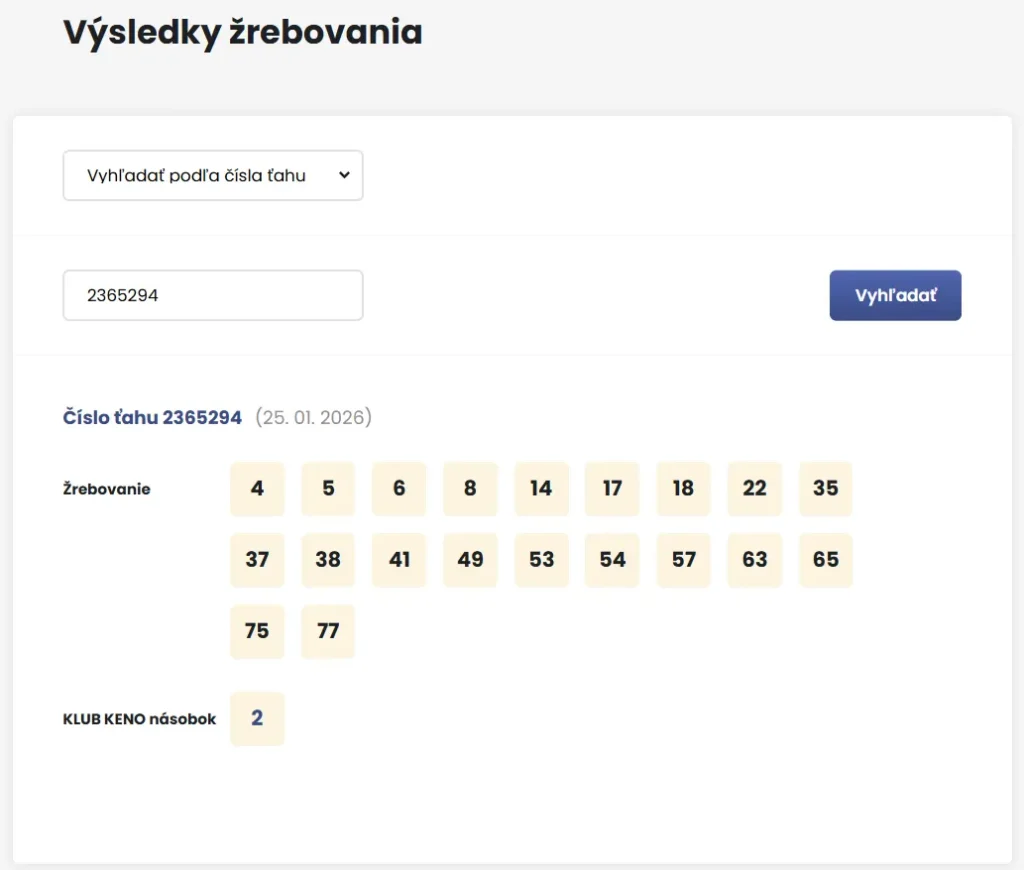Select number tile 41
Viewport: 1024px width, 870px height.
[x=399, y=561]
